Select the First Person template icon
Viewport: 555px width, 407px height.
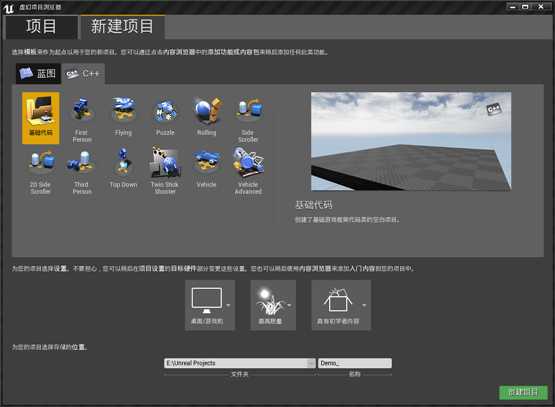82,118
